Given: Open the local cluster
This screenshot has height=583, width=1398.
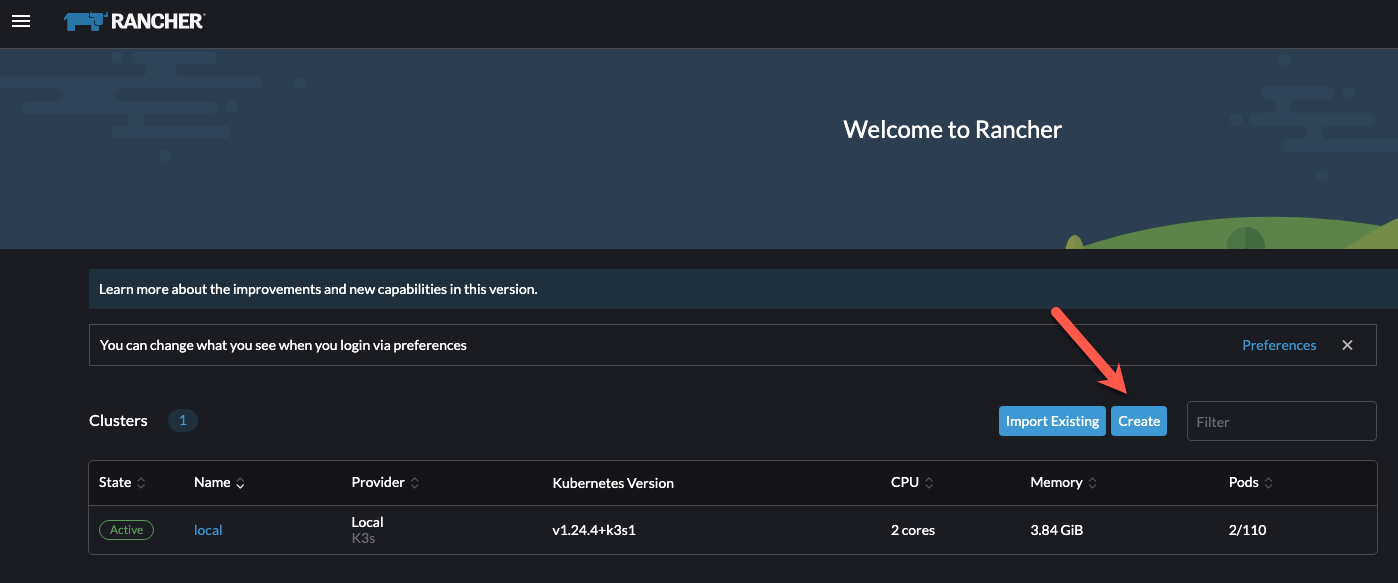Looking at the screenshot, I should 208,530.
